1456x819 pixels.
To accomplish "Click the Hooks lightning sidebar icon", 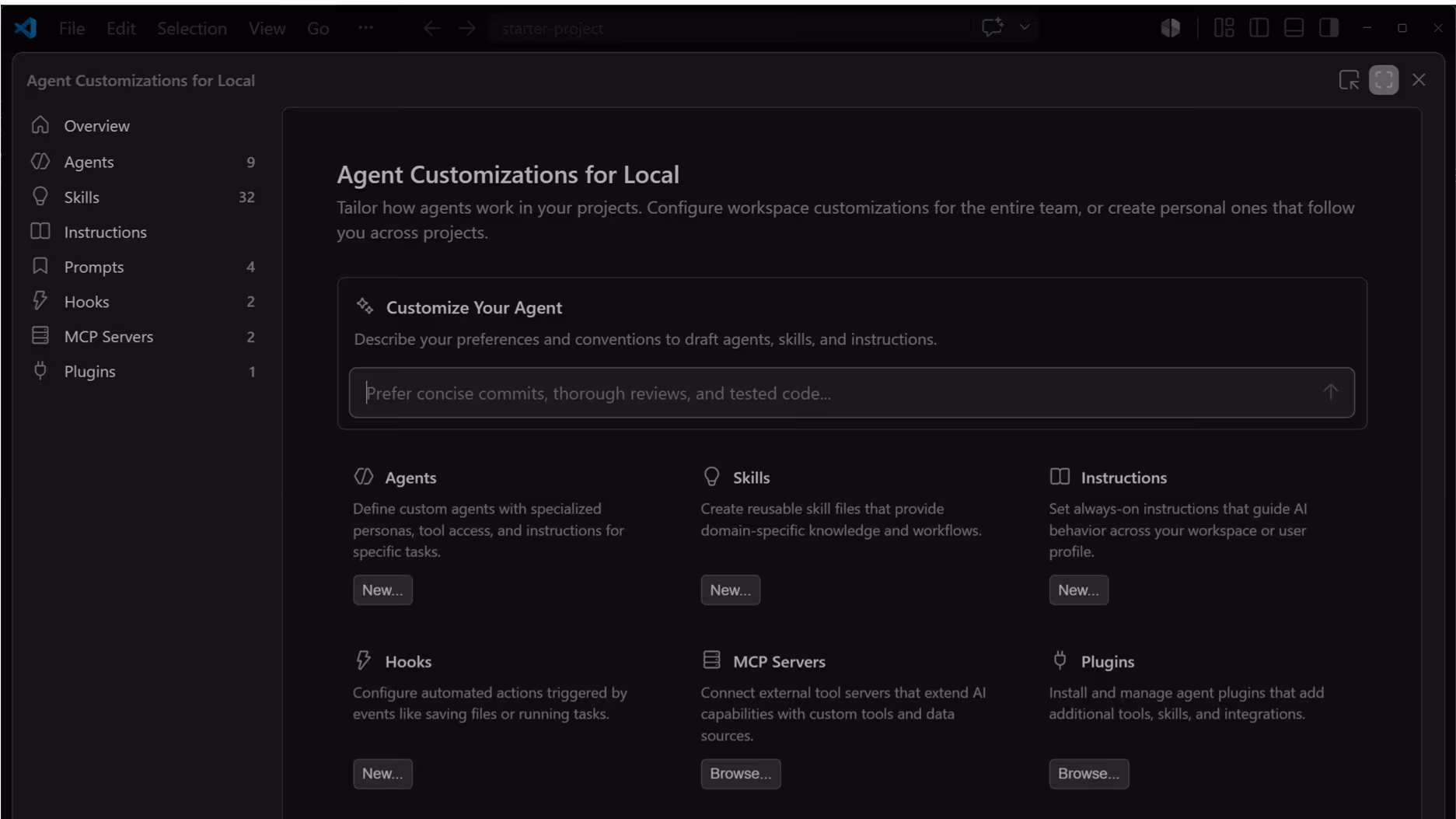I will click(x=40, y=300).
